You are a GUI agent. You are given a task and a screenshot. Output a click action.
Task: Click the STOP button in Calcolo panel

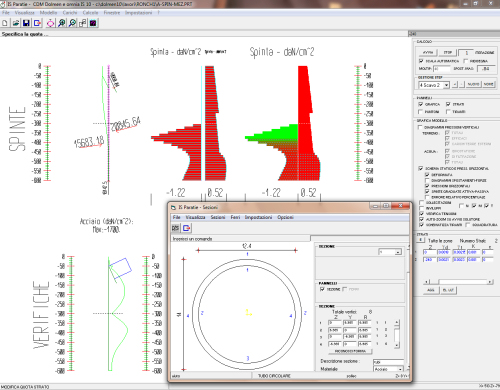[448, 52]
